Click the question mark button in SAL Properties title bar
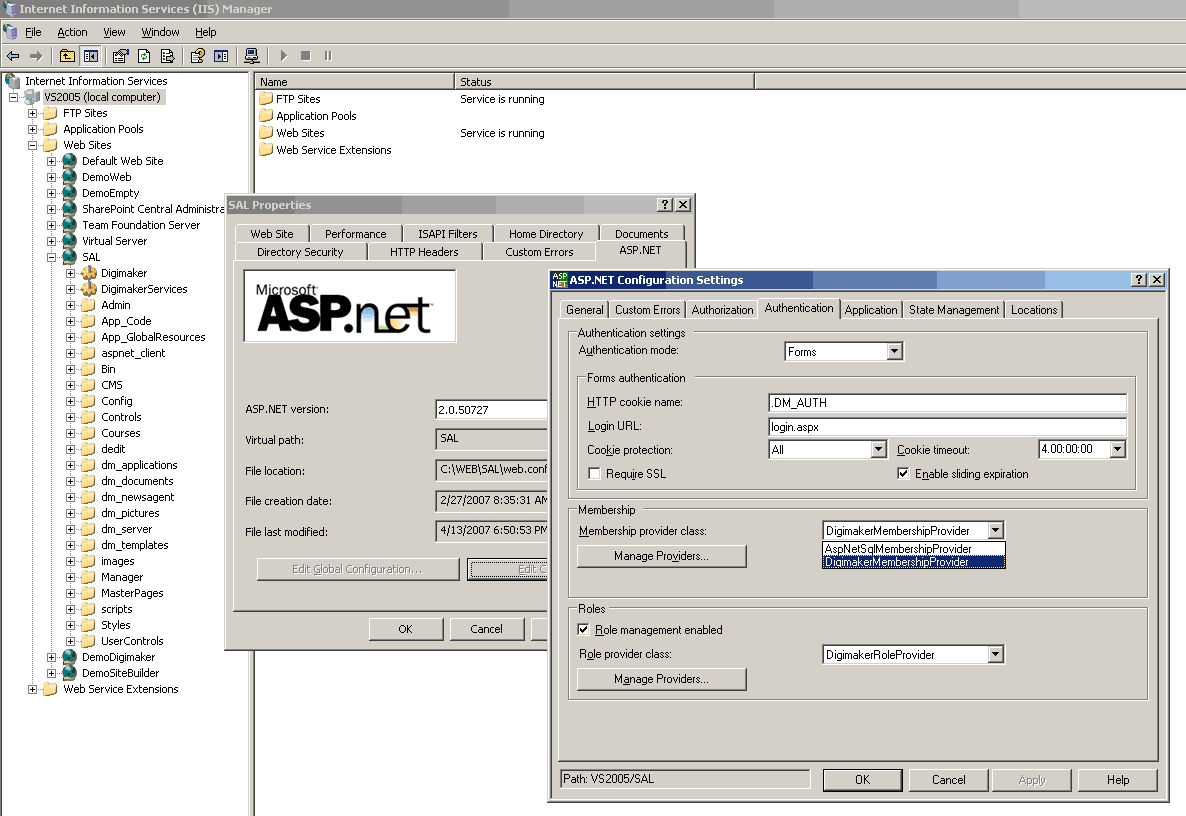1186x816 pixels. pyautogui.click(x=665, y=205)
